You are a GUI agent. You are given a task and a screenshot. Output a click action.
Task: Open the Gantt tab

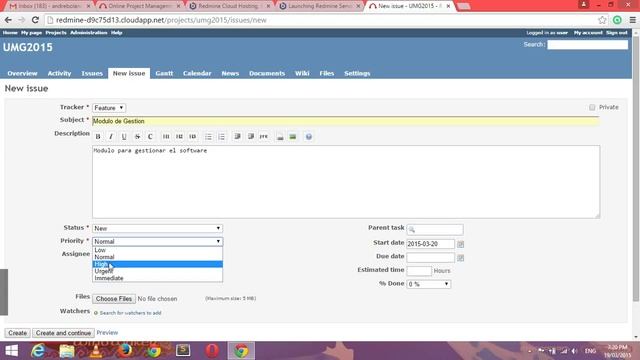[164, 73]
